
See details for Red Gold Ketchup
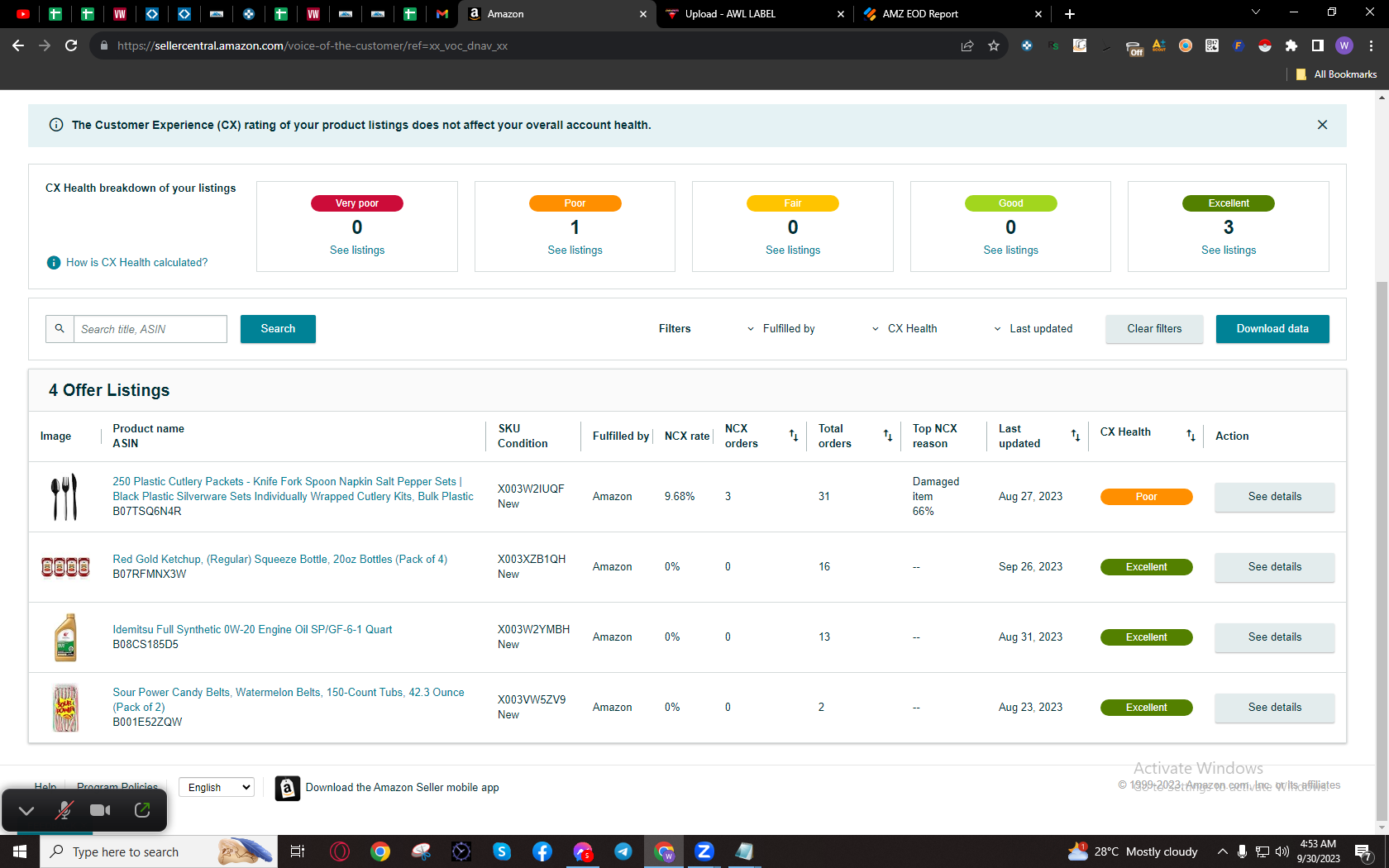click(1274, 567)
